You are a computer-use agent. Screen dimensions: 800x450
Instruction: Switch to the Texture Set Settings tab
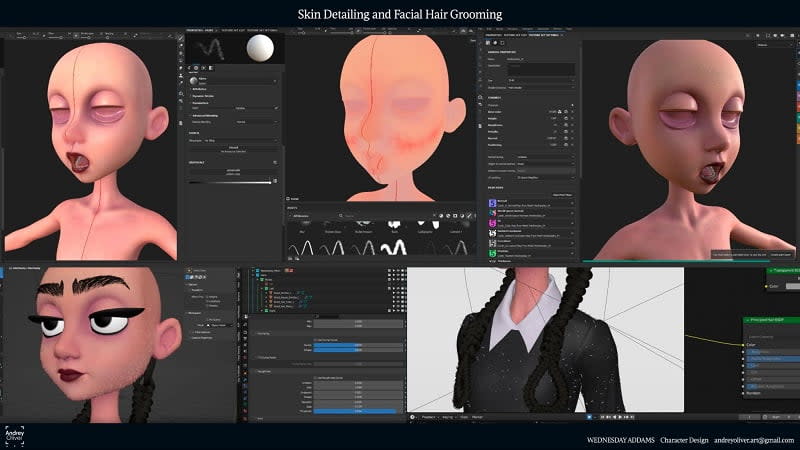pos(543,35)
